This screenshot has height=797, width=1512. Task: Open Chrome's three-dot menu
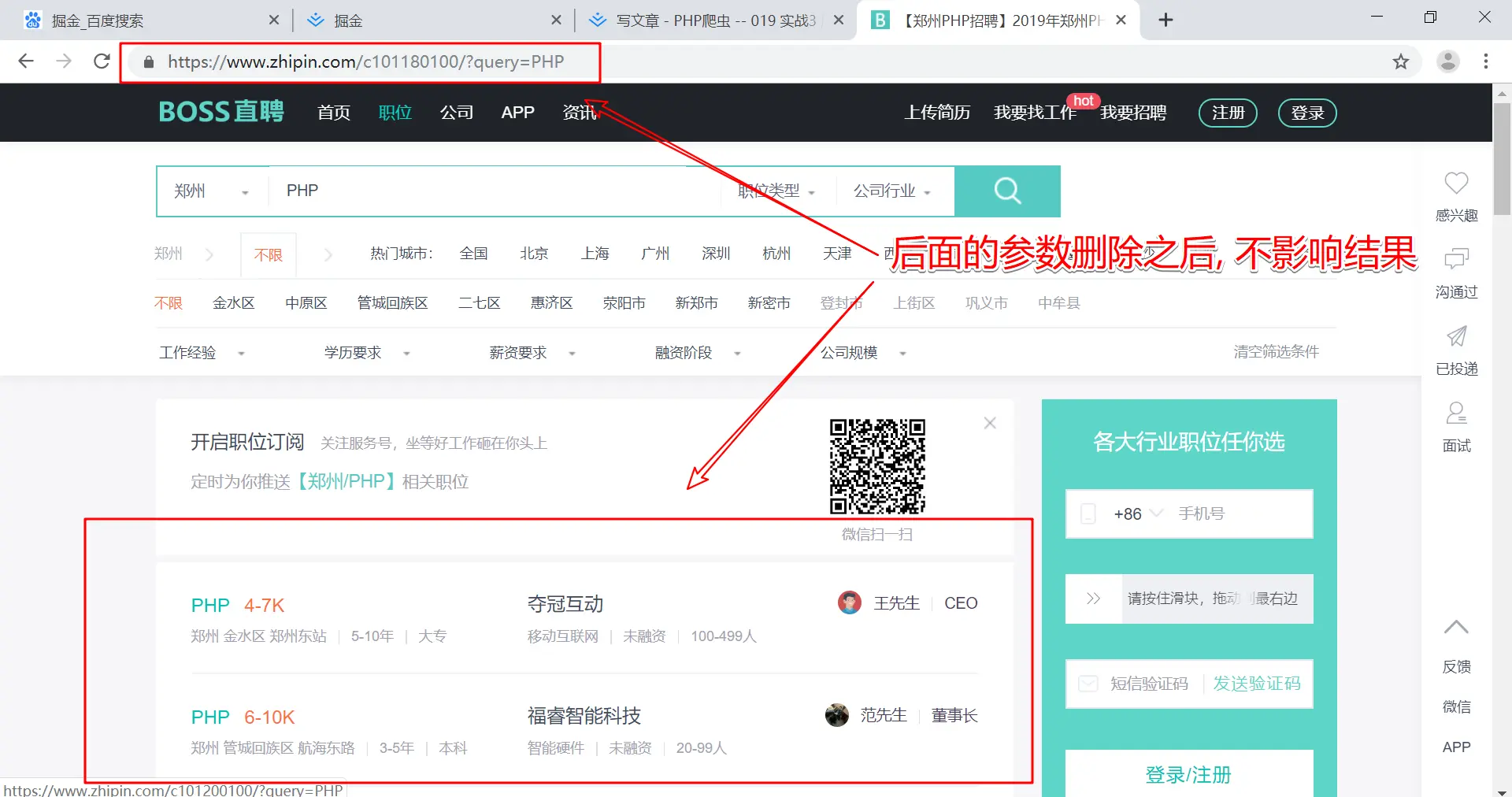coord(1485,61)
